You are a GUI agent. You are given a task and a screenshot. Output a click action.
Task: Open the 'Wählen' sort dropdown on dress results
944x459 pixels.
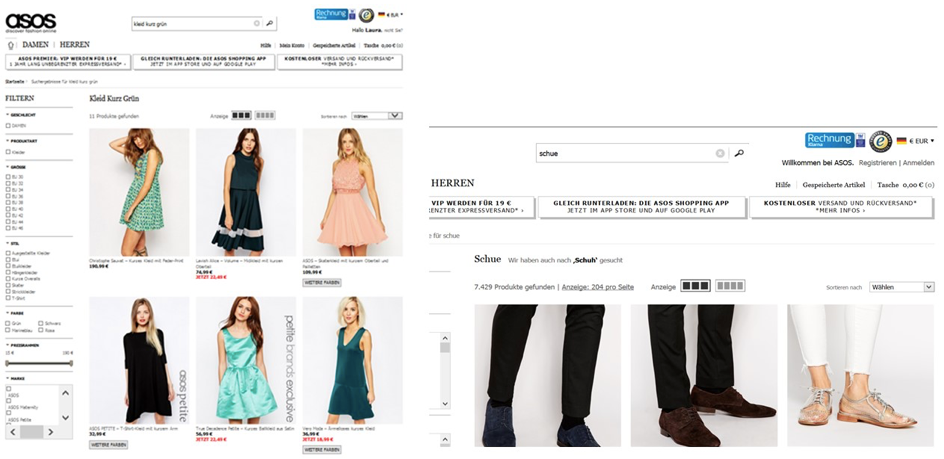pos(377,116)
